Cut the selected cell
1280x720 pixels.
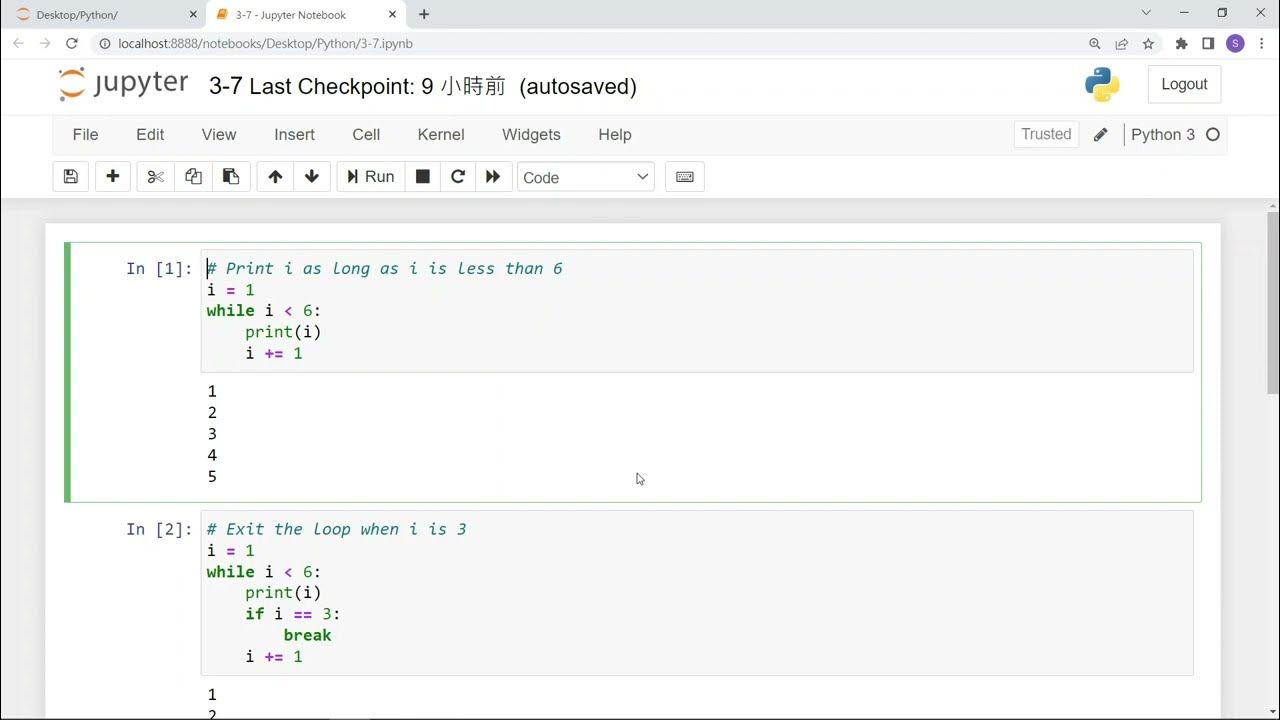point(155,177)
